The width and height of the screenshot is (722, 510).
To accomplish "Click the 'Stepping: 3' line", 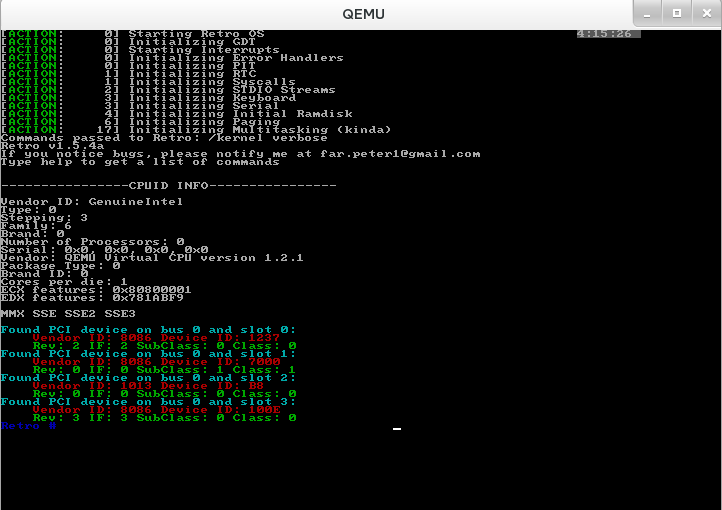I will (x=44, y=218).
